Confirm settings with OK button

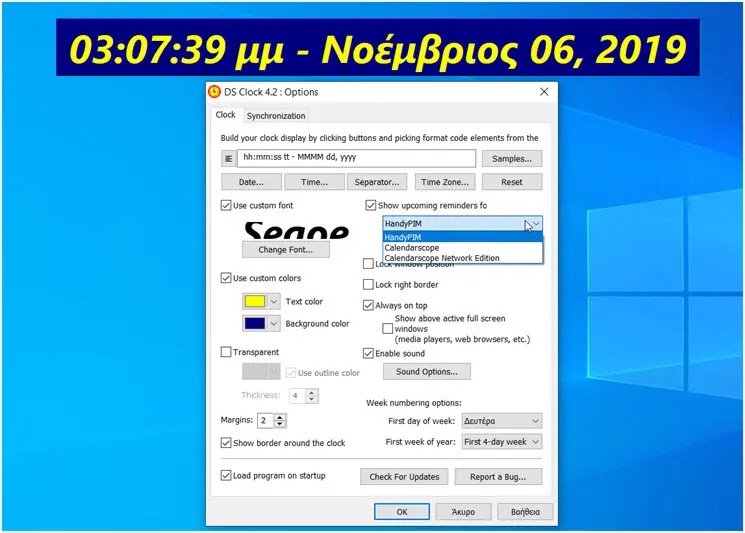402,512
